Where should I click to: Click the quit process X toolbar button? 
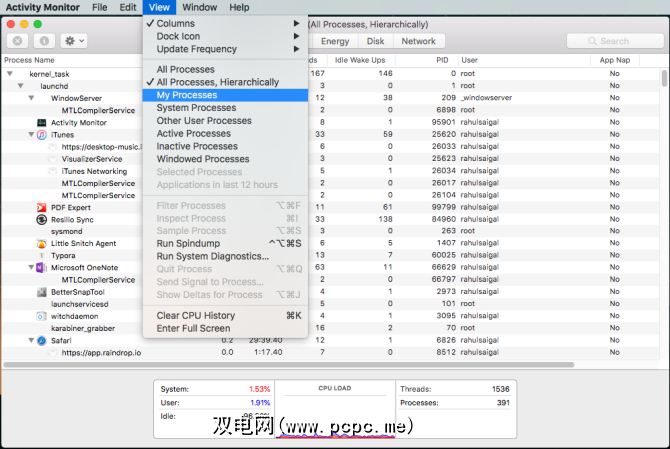pos(18,41)
